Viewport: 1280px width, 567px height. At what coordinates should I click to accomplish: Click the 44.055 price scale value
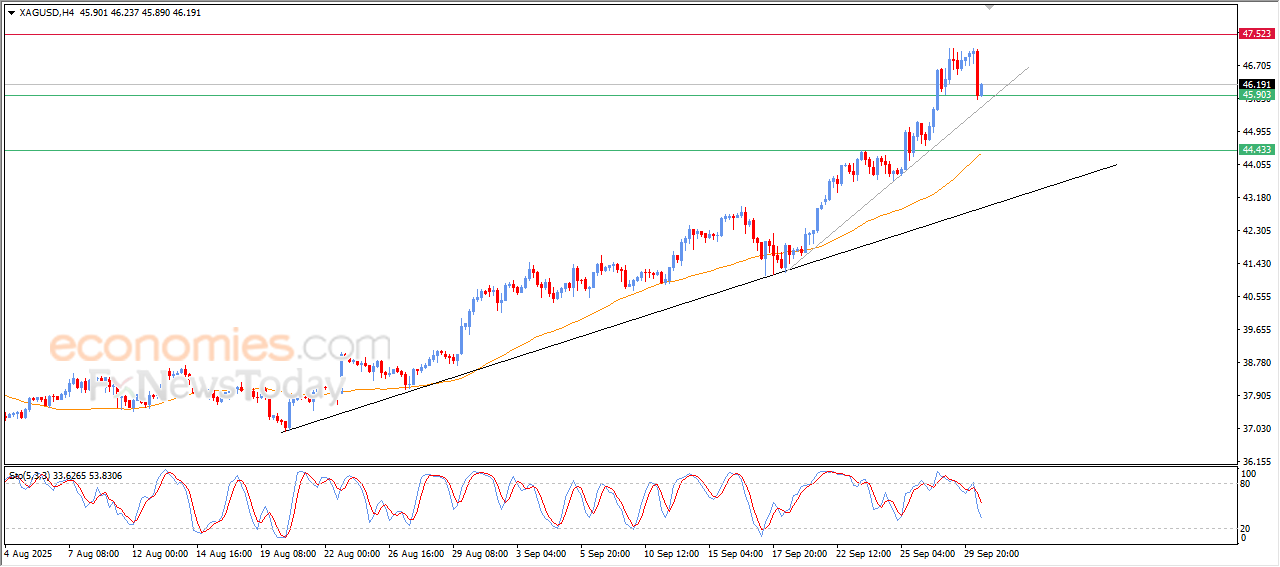coord(1255,165)
